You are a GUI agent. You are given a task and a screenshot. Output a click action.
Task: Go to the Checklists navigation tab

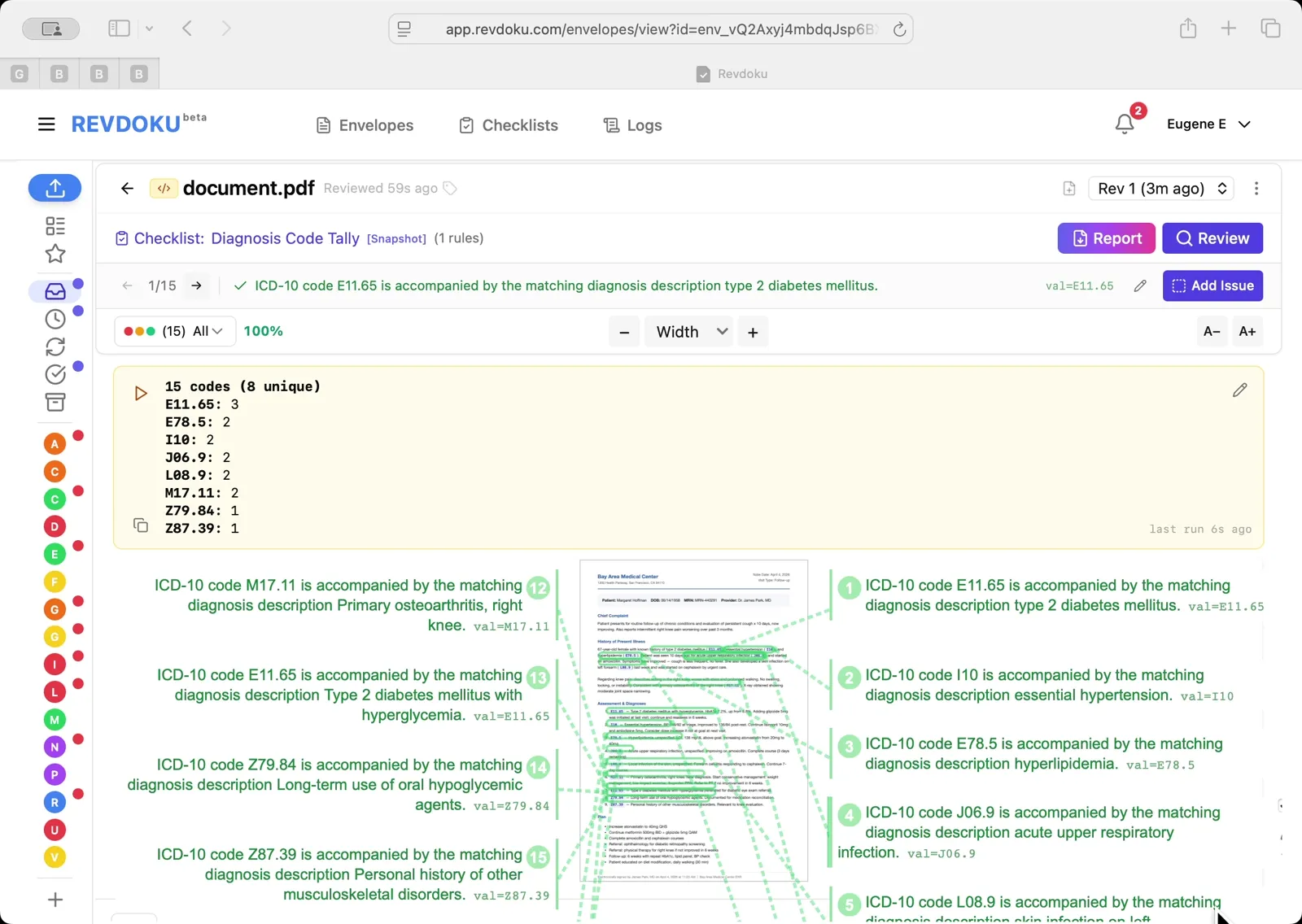point(509,125)
